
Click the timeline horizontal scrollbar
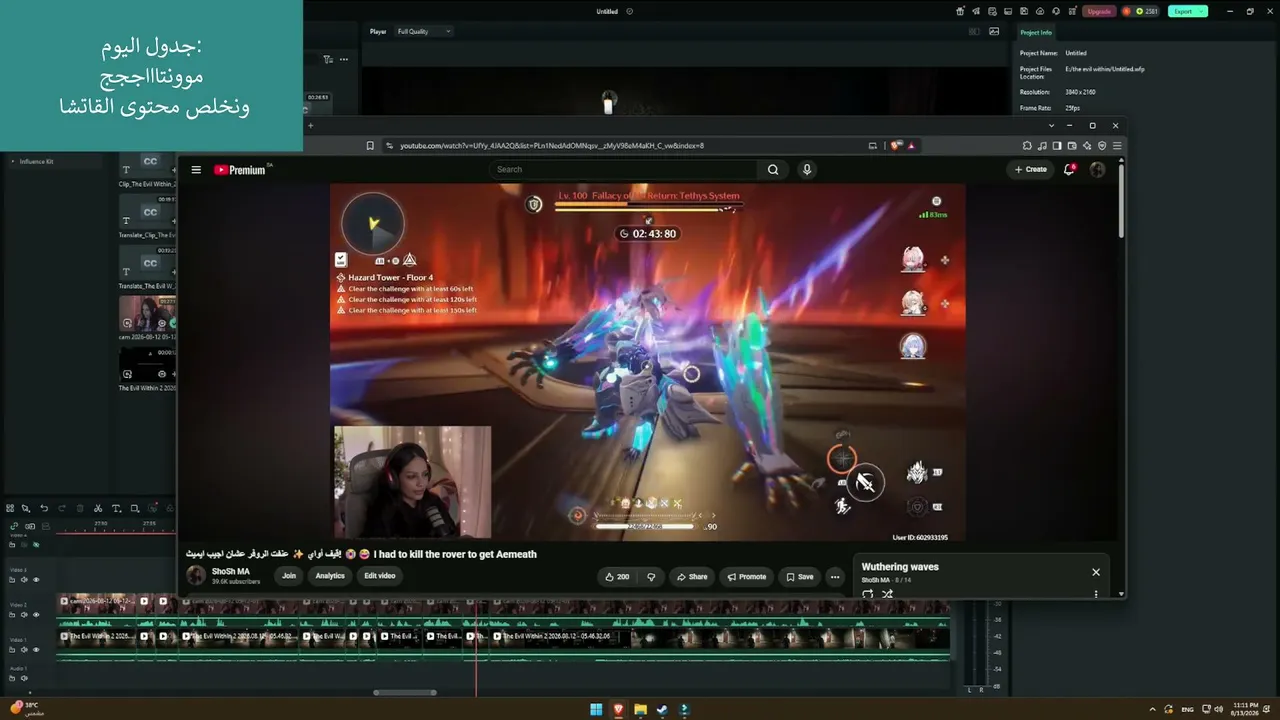point(405,692)
